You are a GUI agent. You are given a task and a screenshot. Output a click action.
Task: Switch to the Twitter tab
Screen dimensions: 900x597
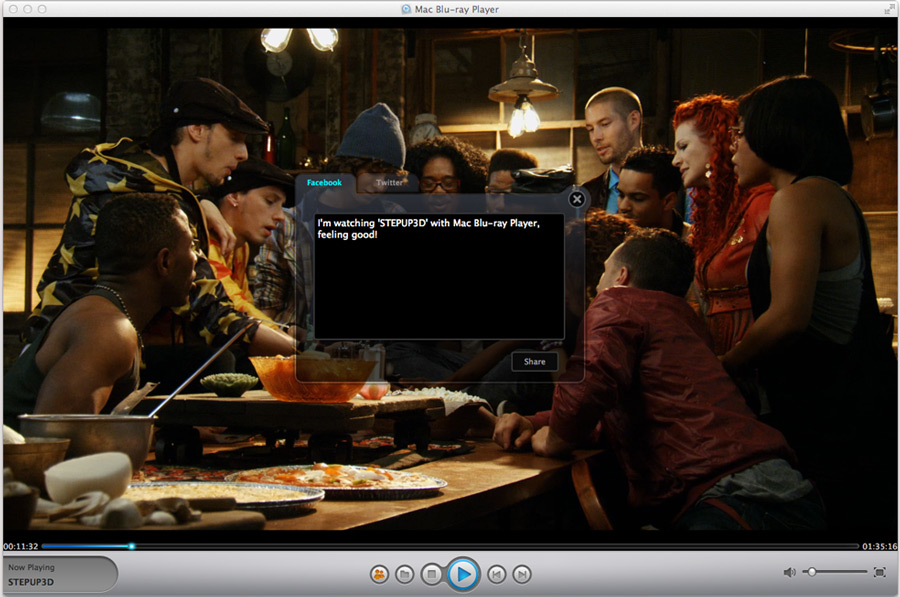click(389, 183)
